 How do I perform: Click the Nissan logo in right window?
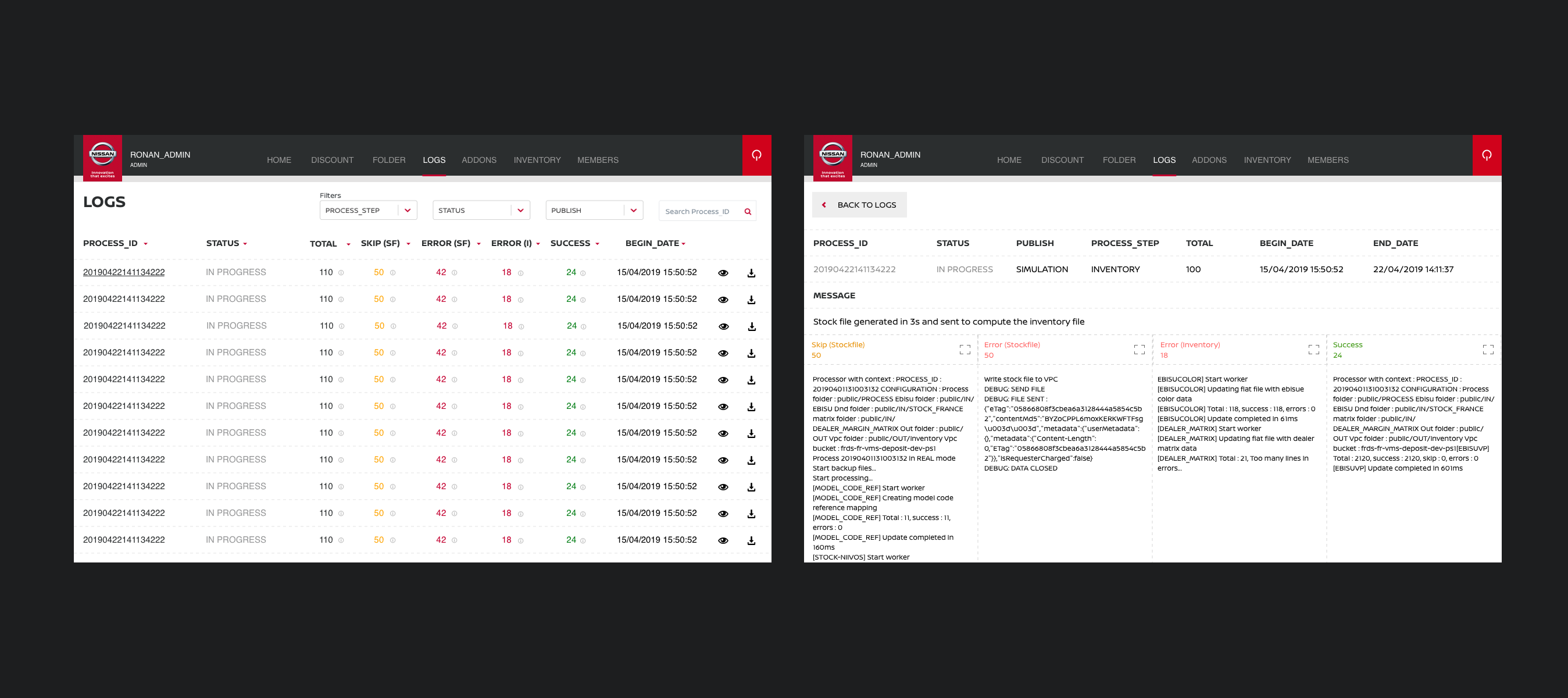[832, 158]
